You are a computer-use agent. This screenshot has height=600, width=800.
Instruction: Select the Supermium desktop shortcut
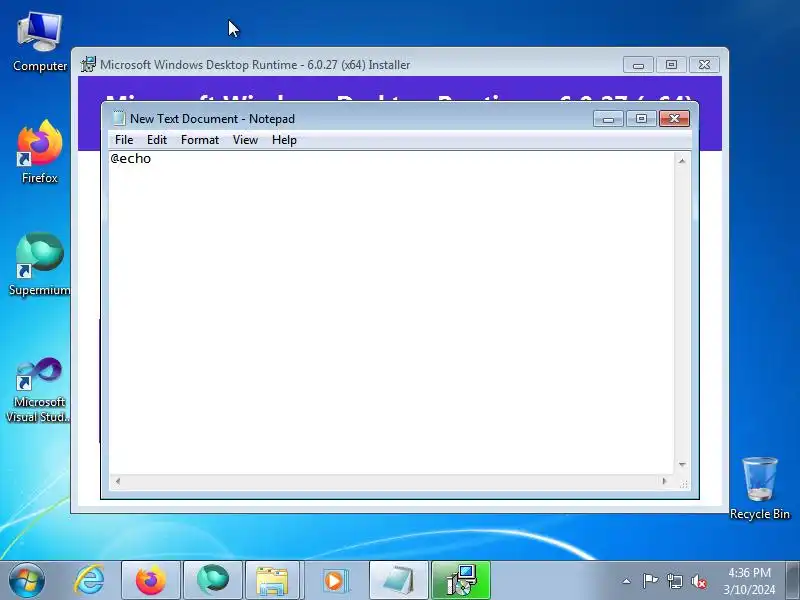40,264
